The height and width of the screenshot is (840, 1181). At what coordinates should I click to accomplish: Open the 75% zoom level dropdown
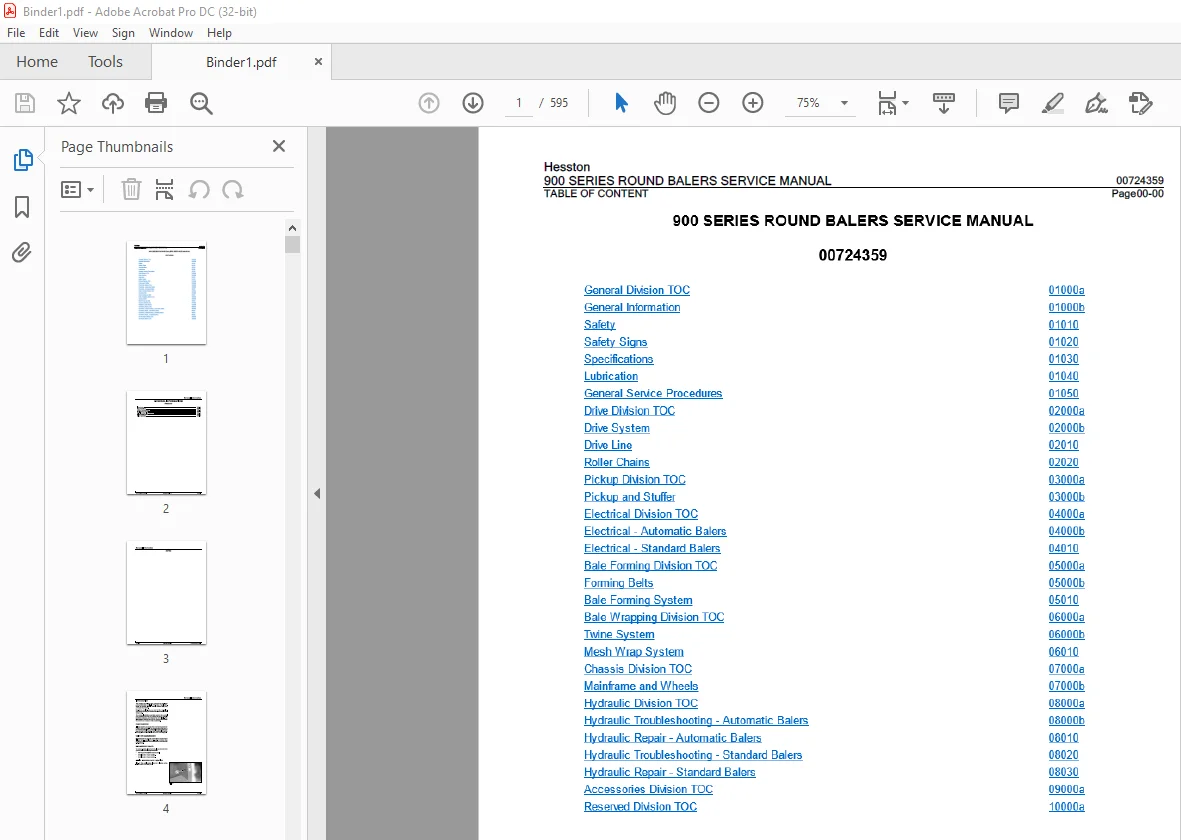coord(844,103)
